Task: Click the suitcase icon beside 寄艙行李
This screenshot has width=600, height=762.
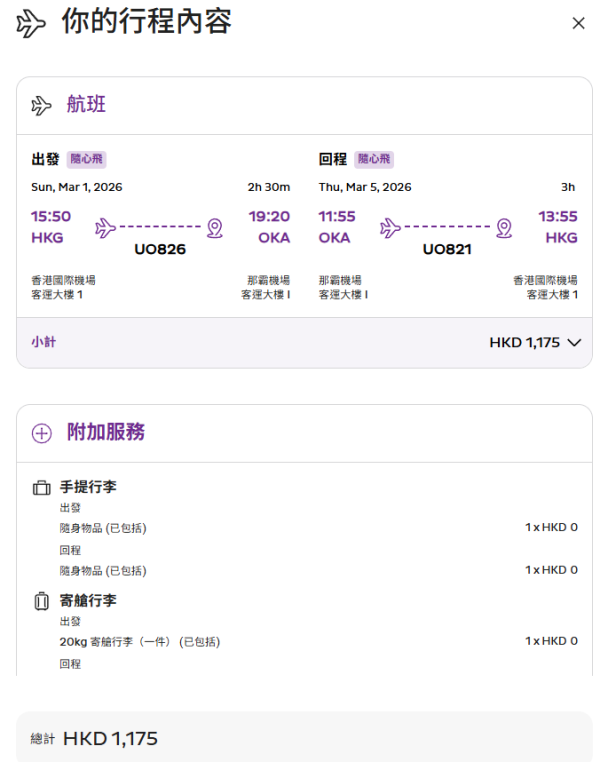Action: pyautogui.click(x=42, y=601)
